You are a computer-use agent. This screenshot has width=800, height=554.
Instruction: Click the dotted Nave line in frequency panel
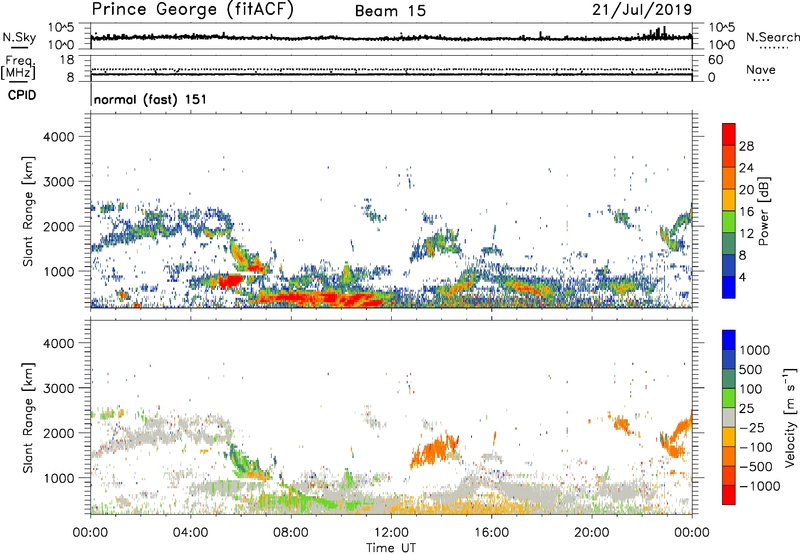(x=391, y=69)
